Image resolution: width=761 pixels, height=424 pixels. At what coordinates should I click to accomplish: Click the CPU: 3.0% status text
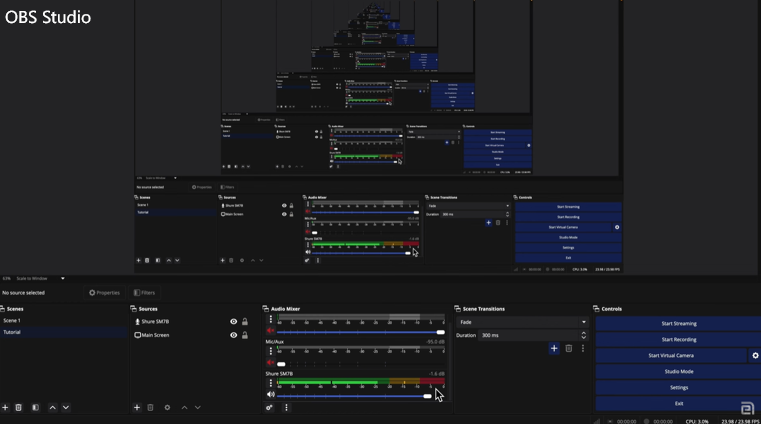coord(697,422)
